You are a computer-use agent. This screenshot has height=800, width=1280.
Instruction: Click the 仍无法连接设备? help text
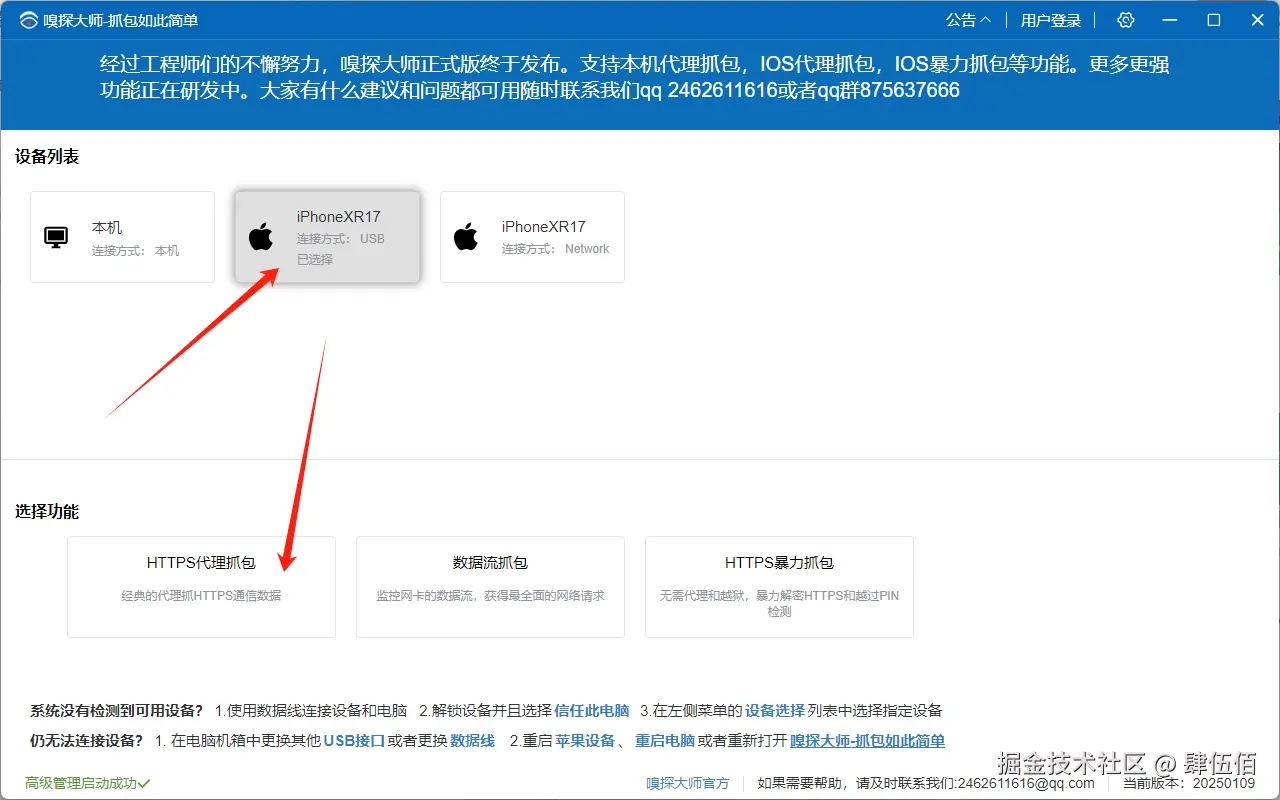pyautogui.click(x=87, y=741)
